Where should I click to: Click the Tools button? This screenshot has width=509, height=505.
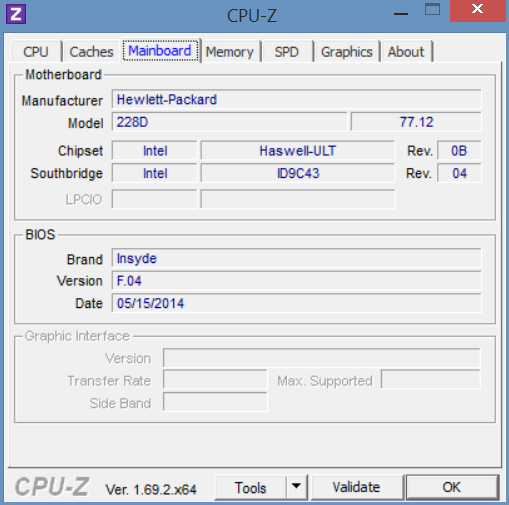click(251, 488)
